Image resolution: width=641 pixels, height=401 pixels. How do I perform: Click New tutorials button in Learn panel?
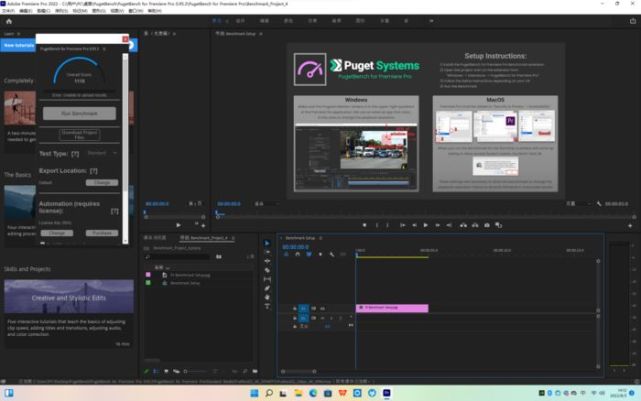click(18, 45)
